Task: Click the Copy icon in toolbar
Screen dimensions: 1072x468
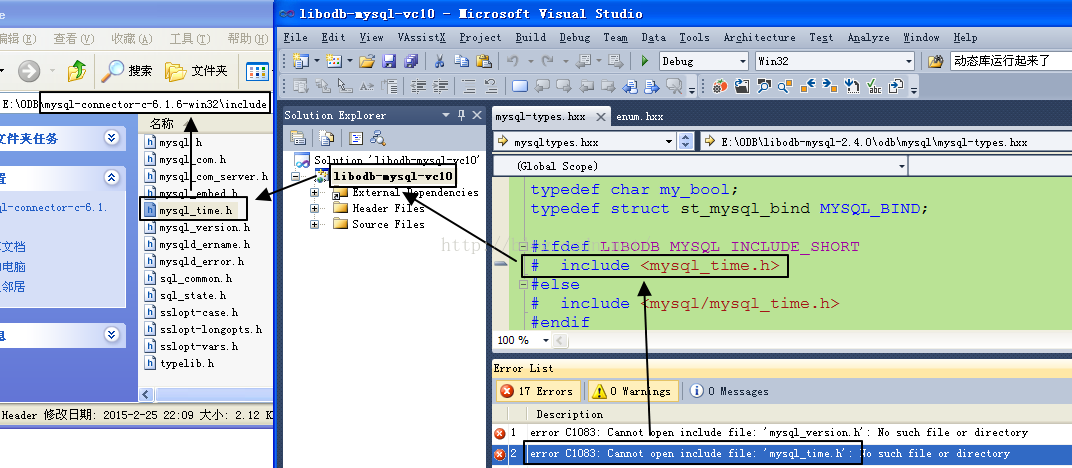Action: (461, 61)
